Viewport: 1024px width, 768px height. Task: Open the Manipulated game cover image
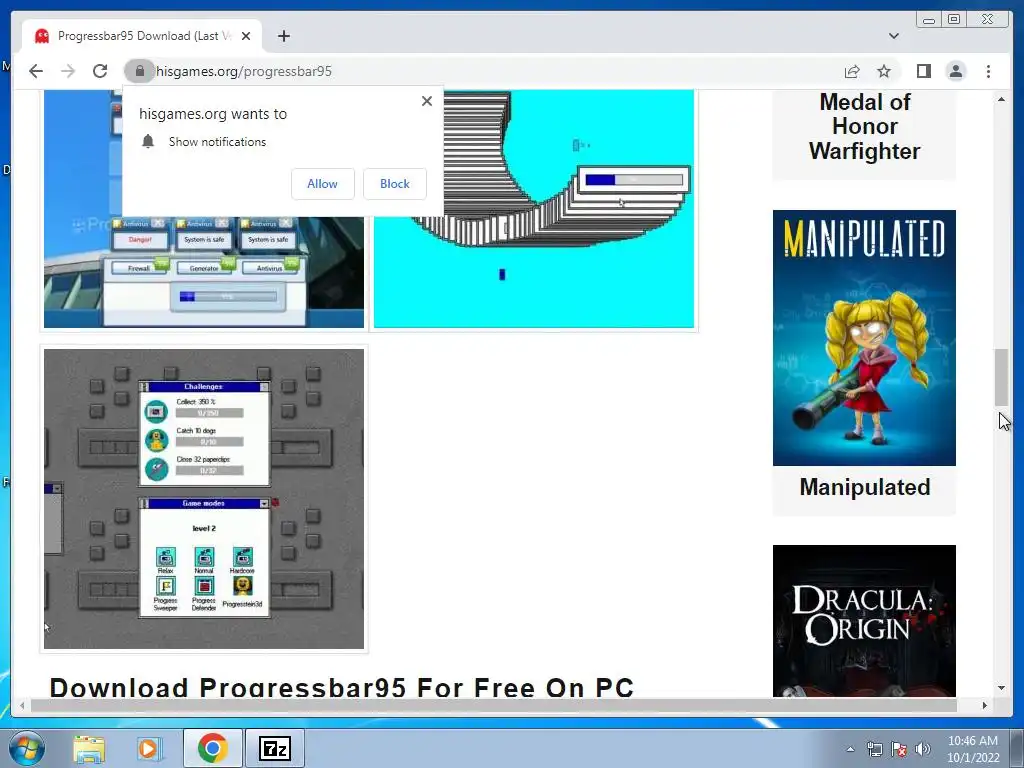coord(864,338)
